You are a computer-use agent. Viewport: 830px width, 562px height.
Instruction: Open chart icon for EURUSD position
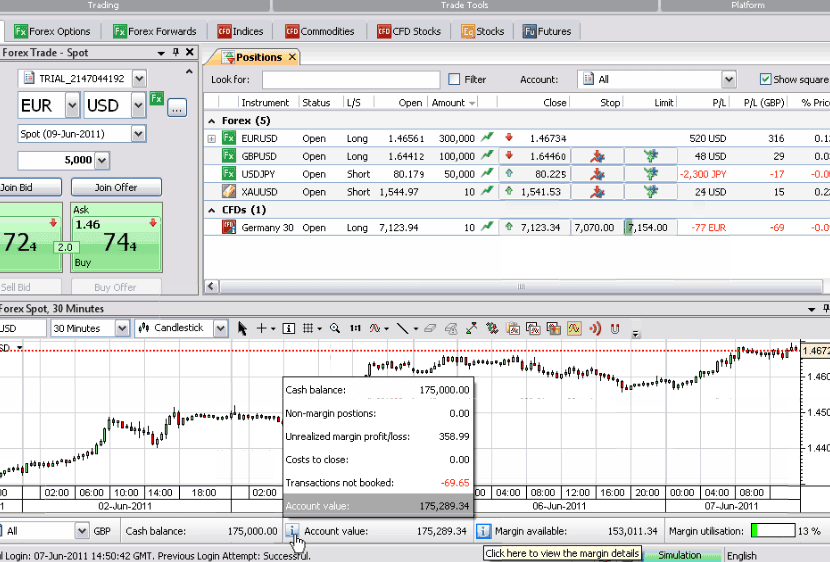tap(487, 138)
